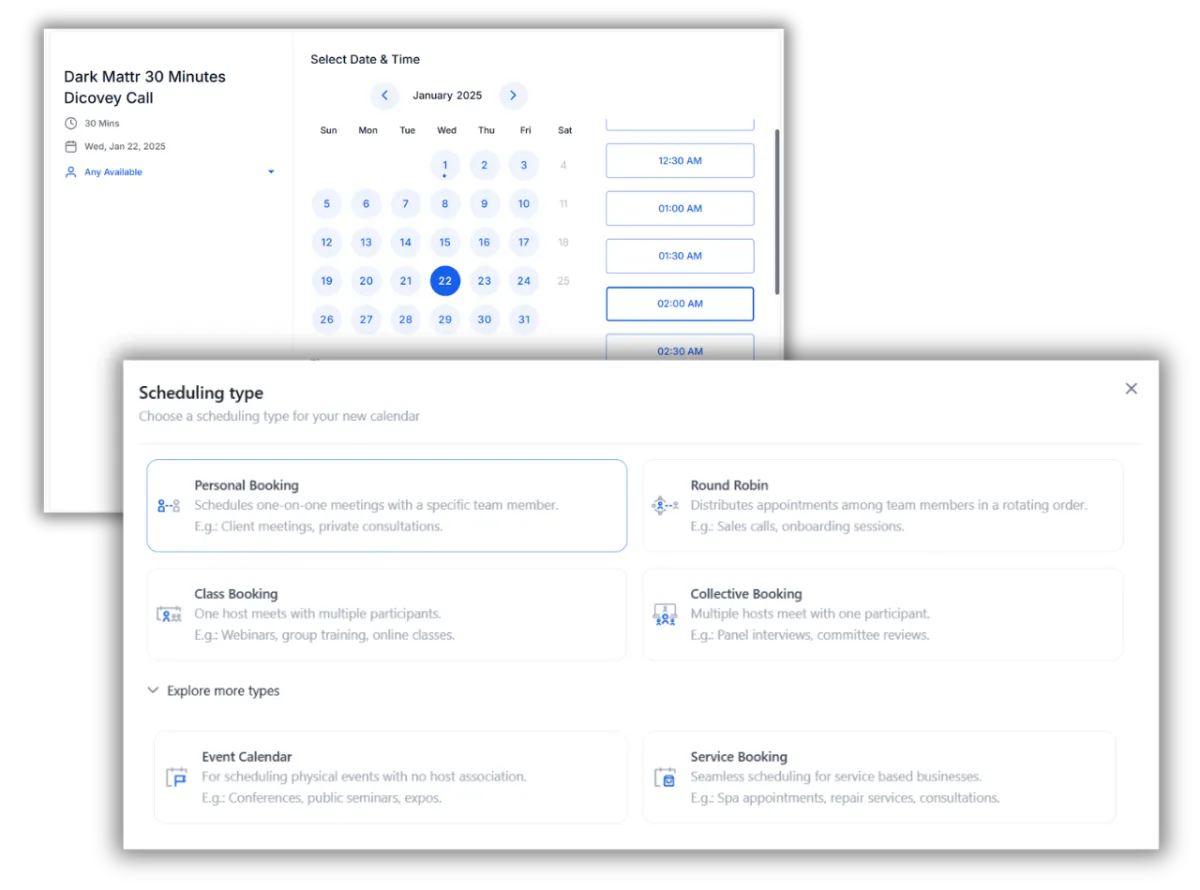Screen dimensions: 1200x890
Task: Pick January 7 on the calendar
Action: tap(405, 204)
